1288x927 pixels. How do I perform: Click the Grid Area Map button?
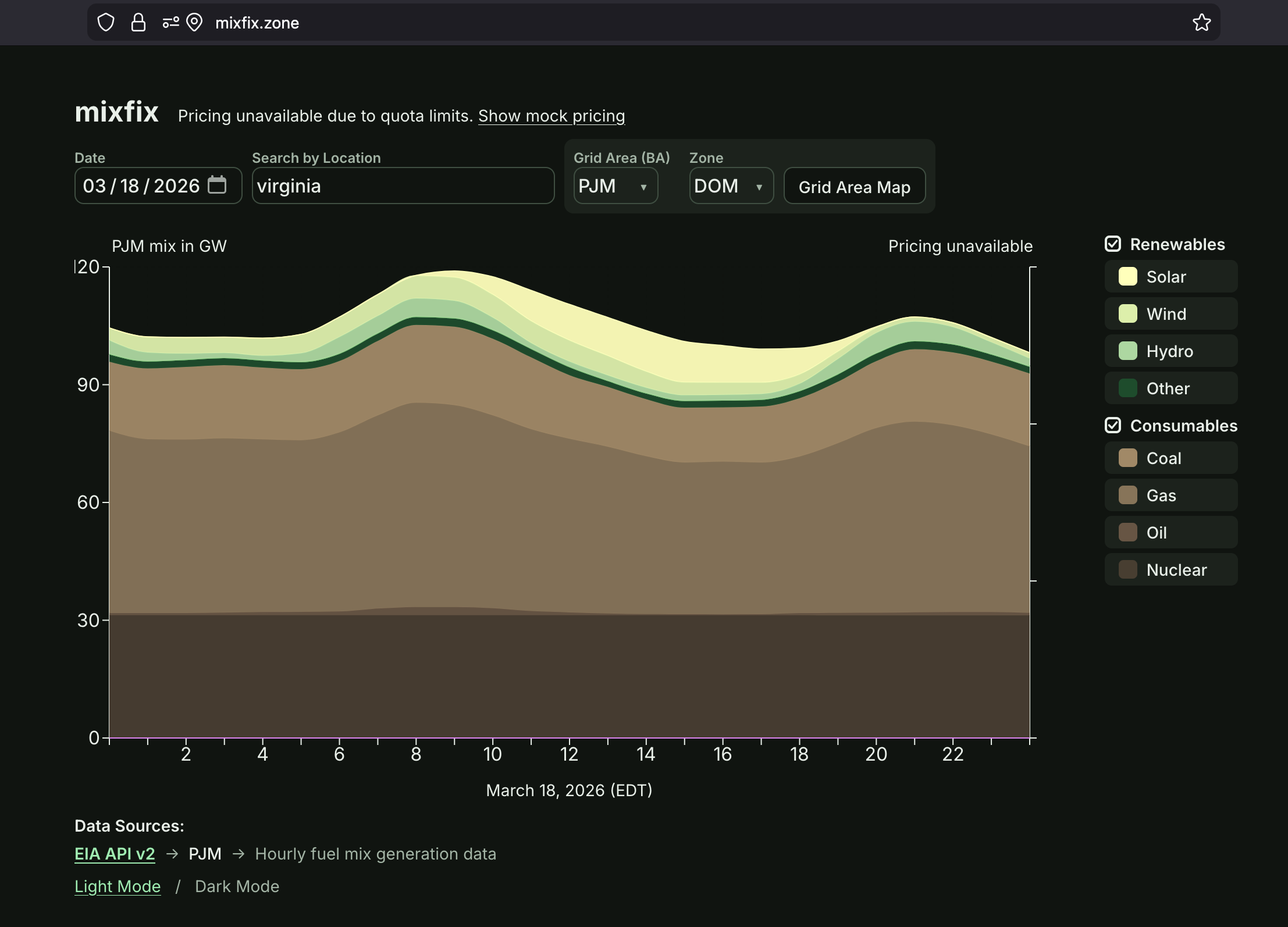pos(854,187)
